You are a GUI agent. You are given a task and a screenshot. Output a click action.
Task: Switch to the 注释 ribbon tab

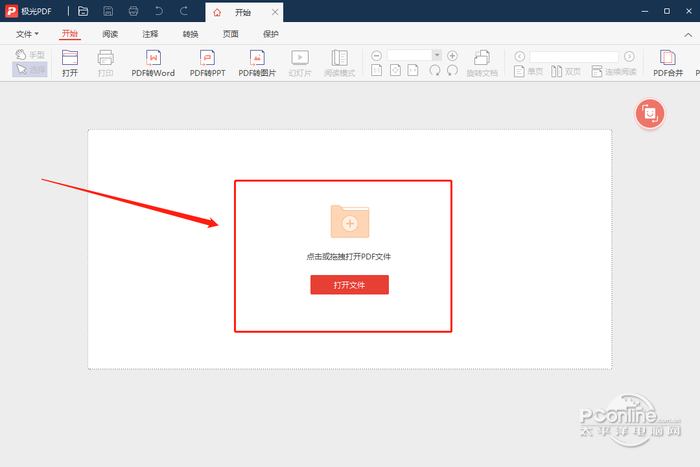click(x=150, y=34)
